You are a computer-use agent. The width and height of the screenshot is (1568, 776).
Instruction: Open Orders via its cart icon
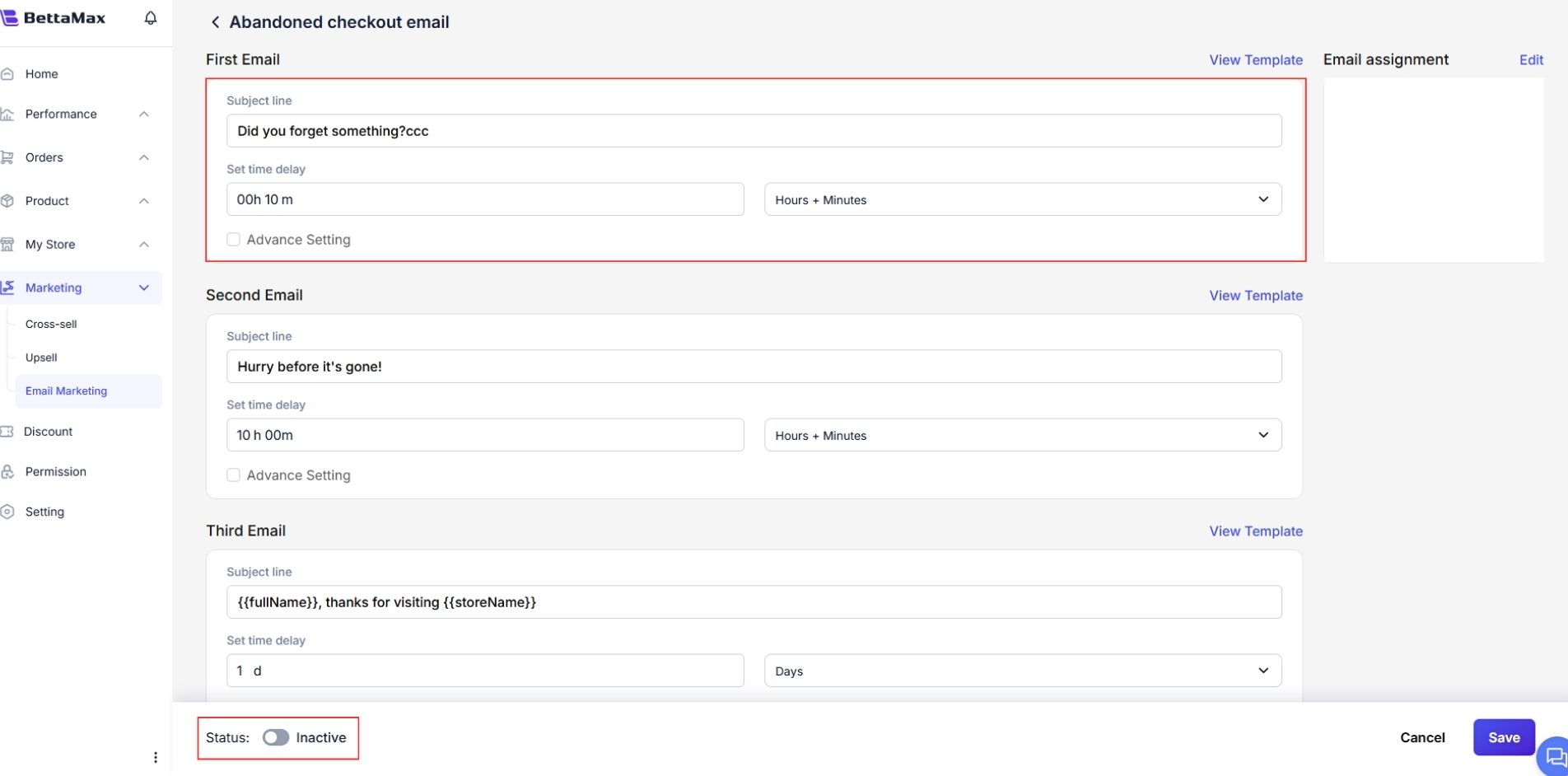(8, 157)
